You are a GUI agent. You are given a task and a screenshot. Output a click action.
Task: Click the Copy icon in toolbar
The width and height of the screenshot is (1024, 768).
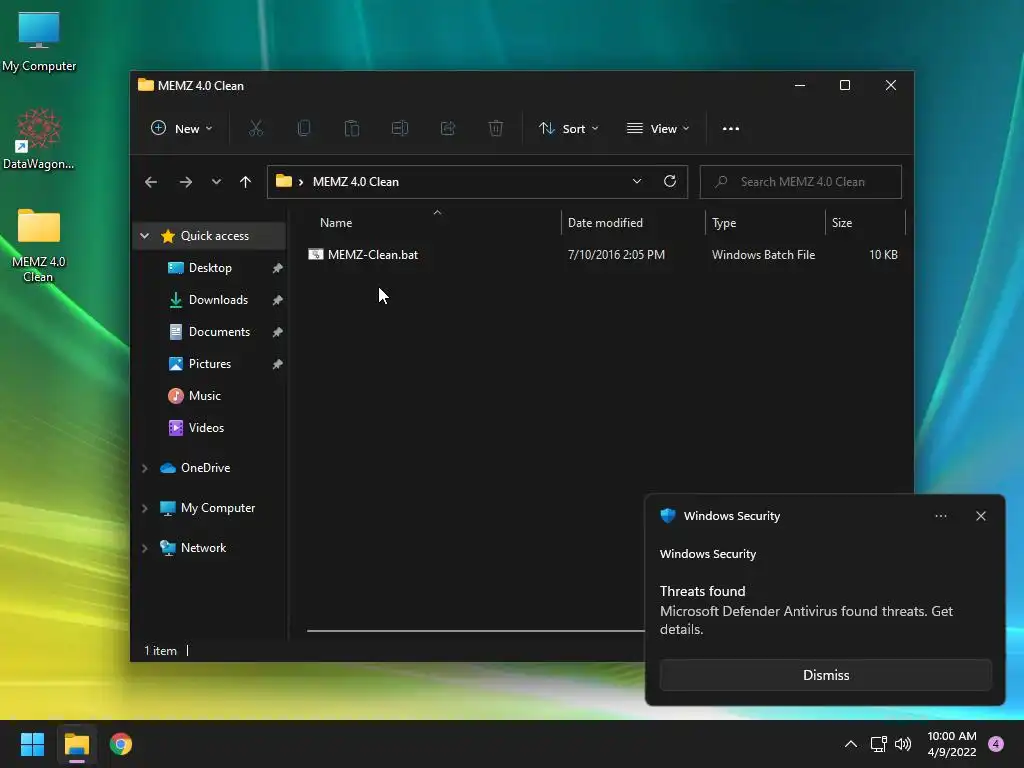tap(304, 129)
